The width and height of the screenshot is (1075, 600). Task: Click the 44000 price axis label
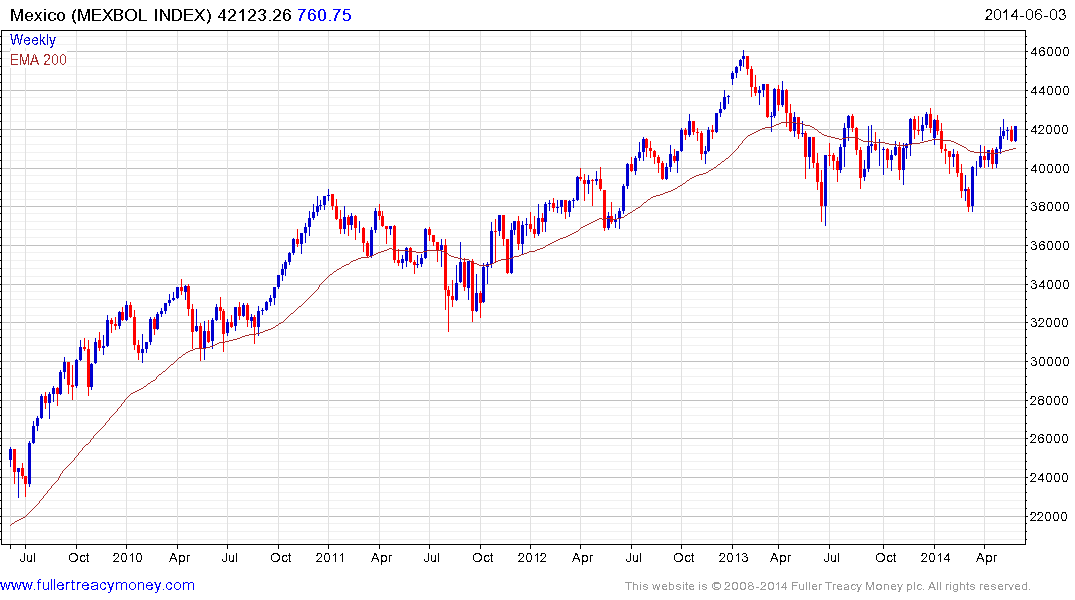coord(1050,91)
